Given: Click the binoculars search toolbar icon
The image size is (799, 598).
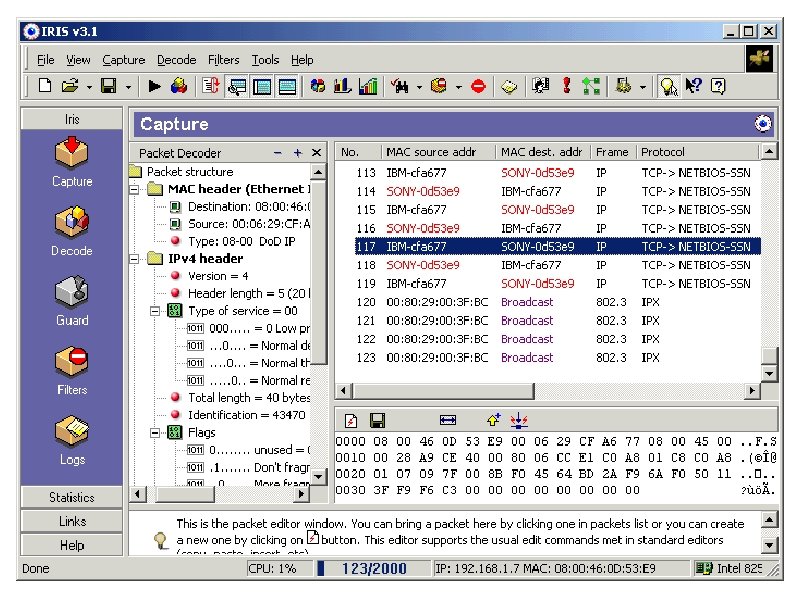Looking at the screenshot, I should click(400, 86).
